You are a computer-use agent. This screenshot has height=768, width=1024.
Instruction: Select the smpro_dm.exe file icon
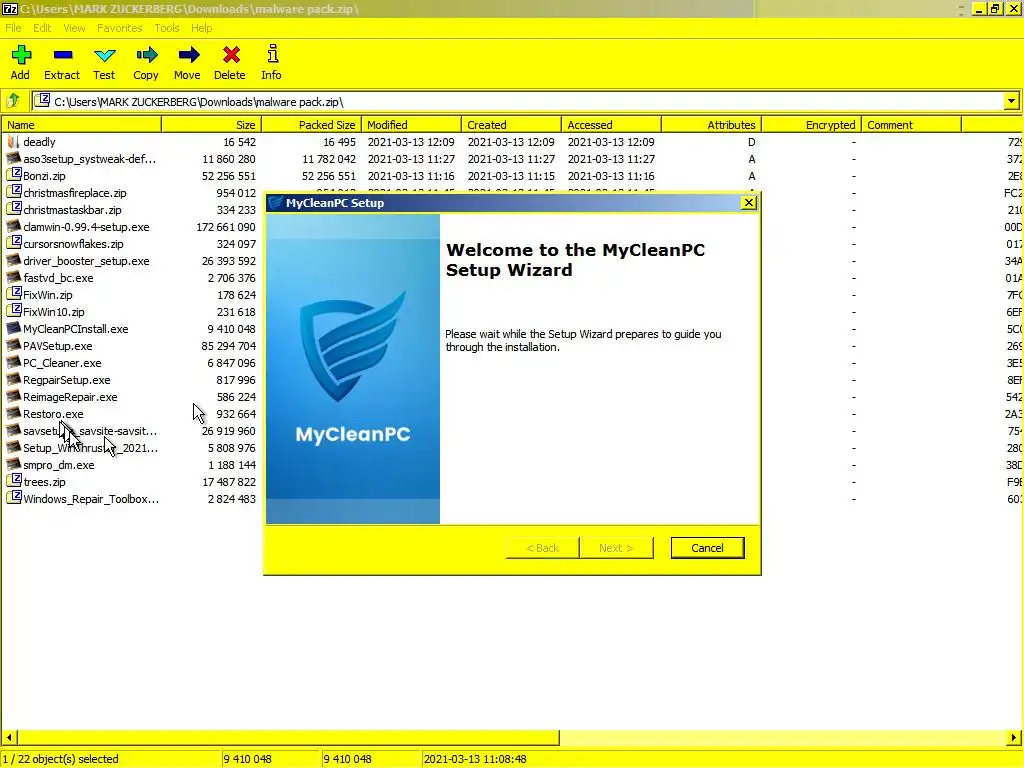pos(13,464)
